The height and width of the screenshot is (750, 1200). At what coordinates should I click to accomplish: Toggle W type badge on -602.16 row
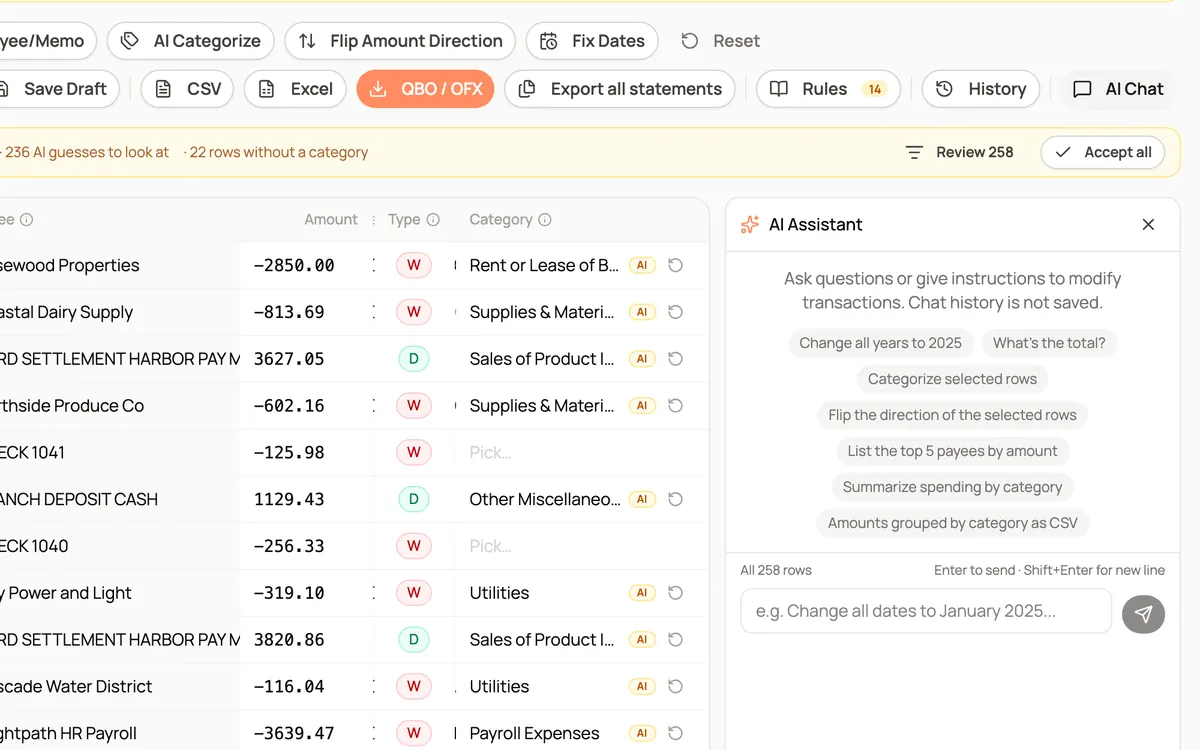point(413,406)
